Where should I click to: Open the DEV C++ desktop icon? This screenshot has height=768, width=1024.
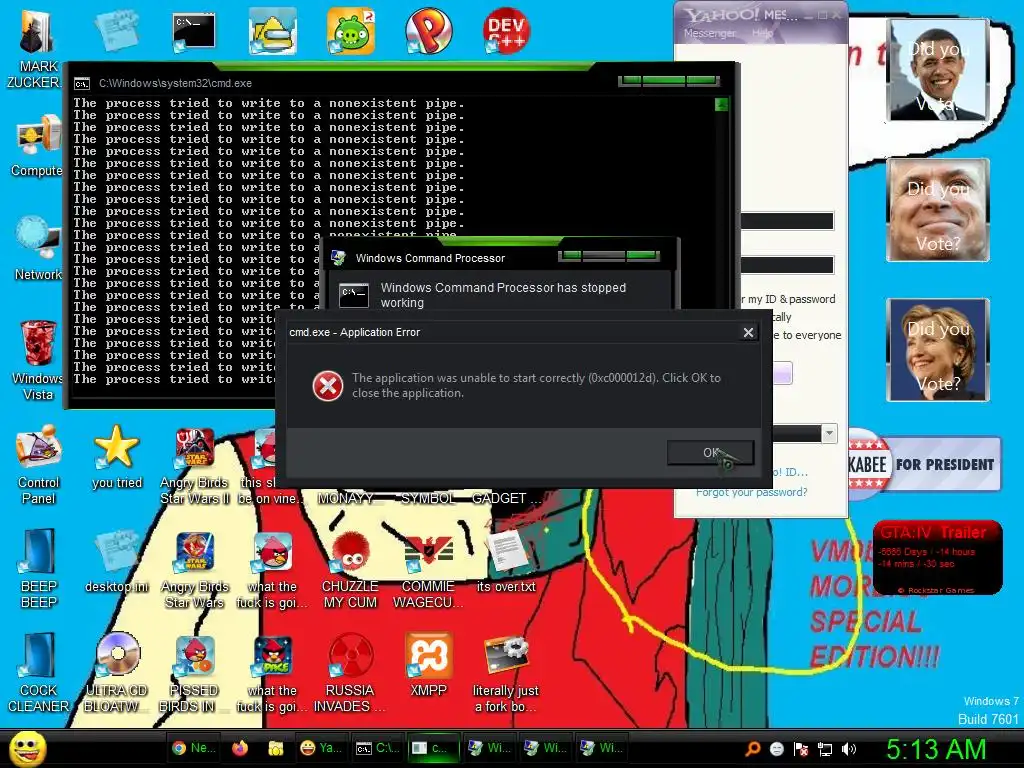pyautogui.click(x=506, y=31)
